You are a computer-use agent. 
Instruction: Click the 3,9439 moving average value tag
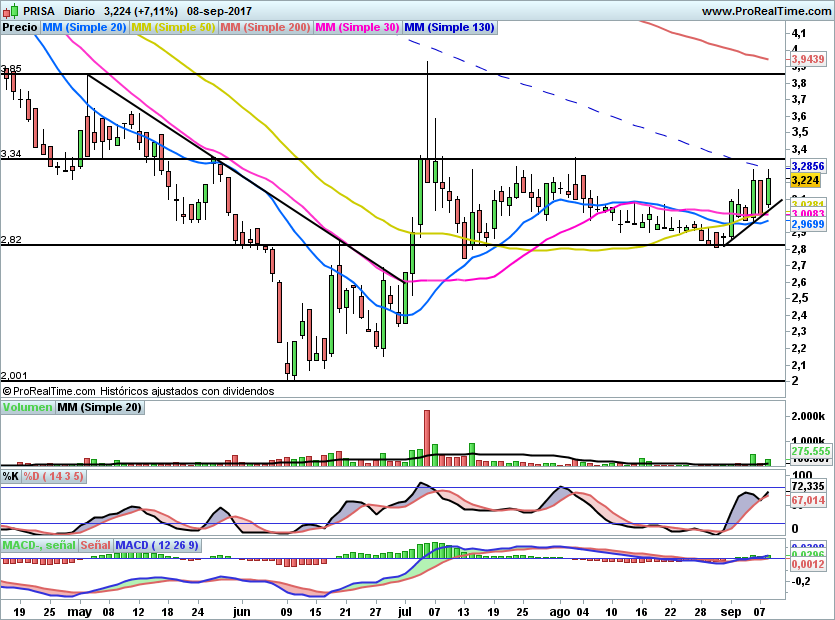[806, 60]
